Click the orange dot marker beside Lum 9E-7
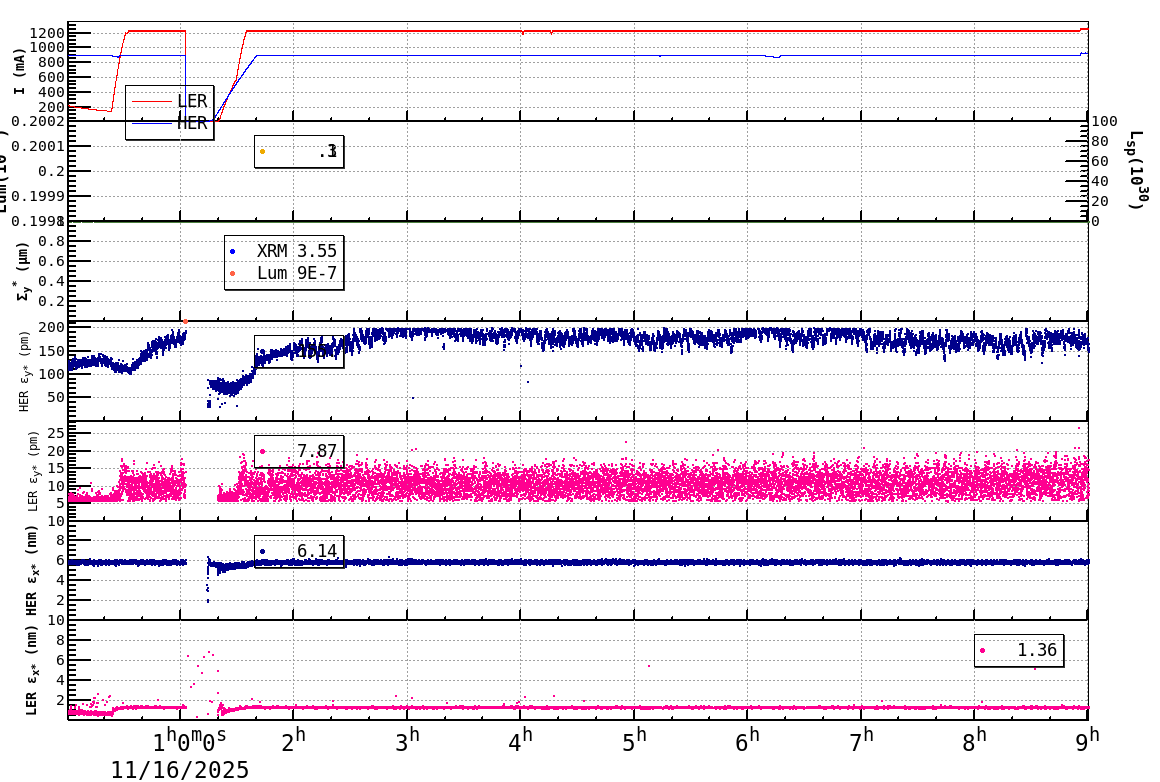This screenshot has height=782, width=1160. pyautogui.click(x=232, y=274)
